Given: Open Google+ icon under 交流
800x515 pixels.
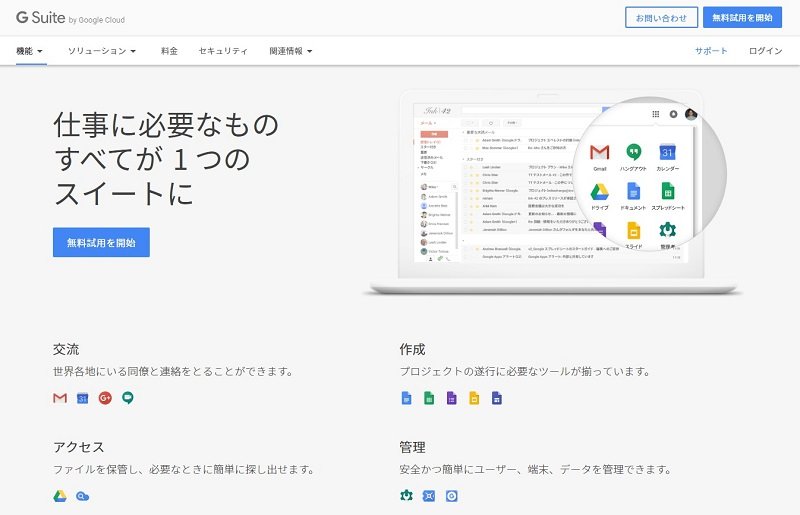Looking at the screenshot, I should pos(105,398).
